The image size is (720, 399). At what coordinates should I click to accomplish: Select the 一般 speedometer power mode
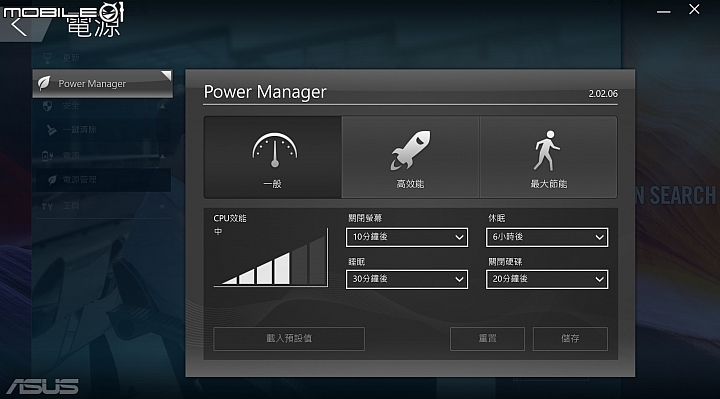pos(273,157)
